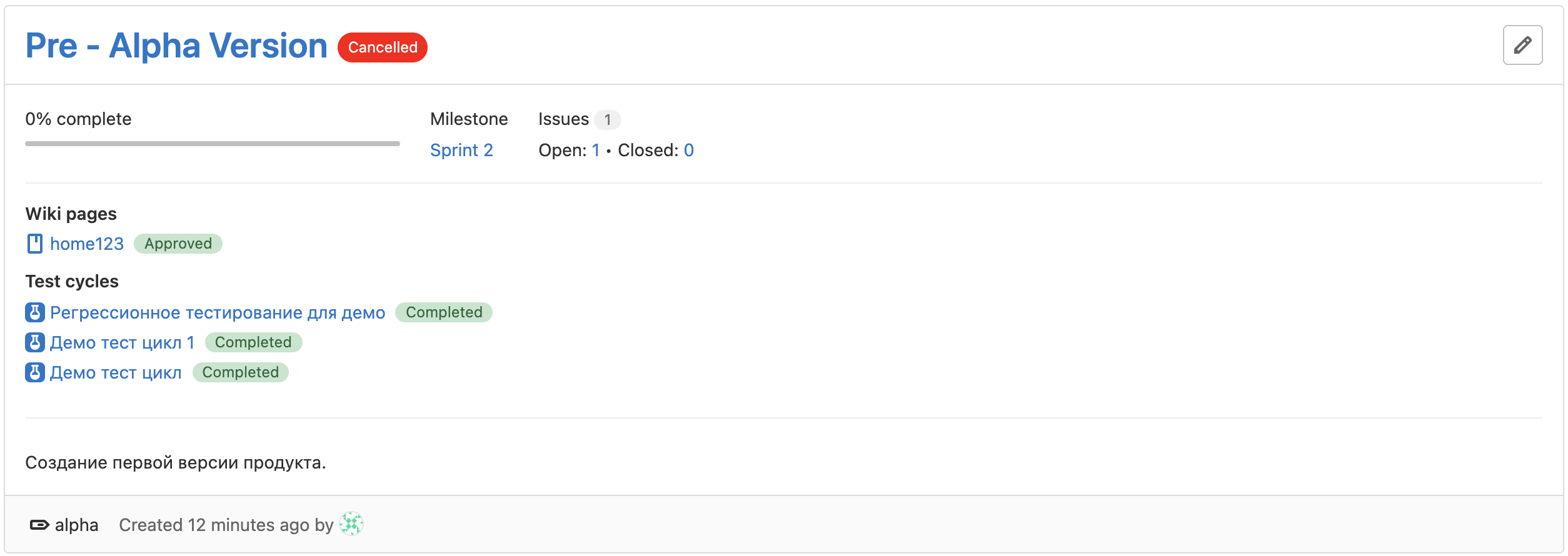This screenshot has height=556, width=1568.
Task: Click the alpha tag icon in footer
Action: point(39,525)
